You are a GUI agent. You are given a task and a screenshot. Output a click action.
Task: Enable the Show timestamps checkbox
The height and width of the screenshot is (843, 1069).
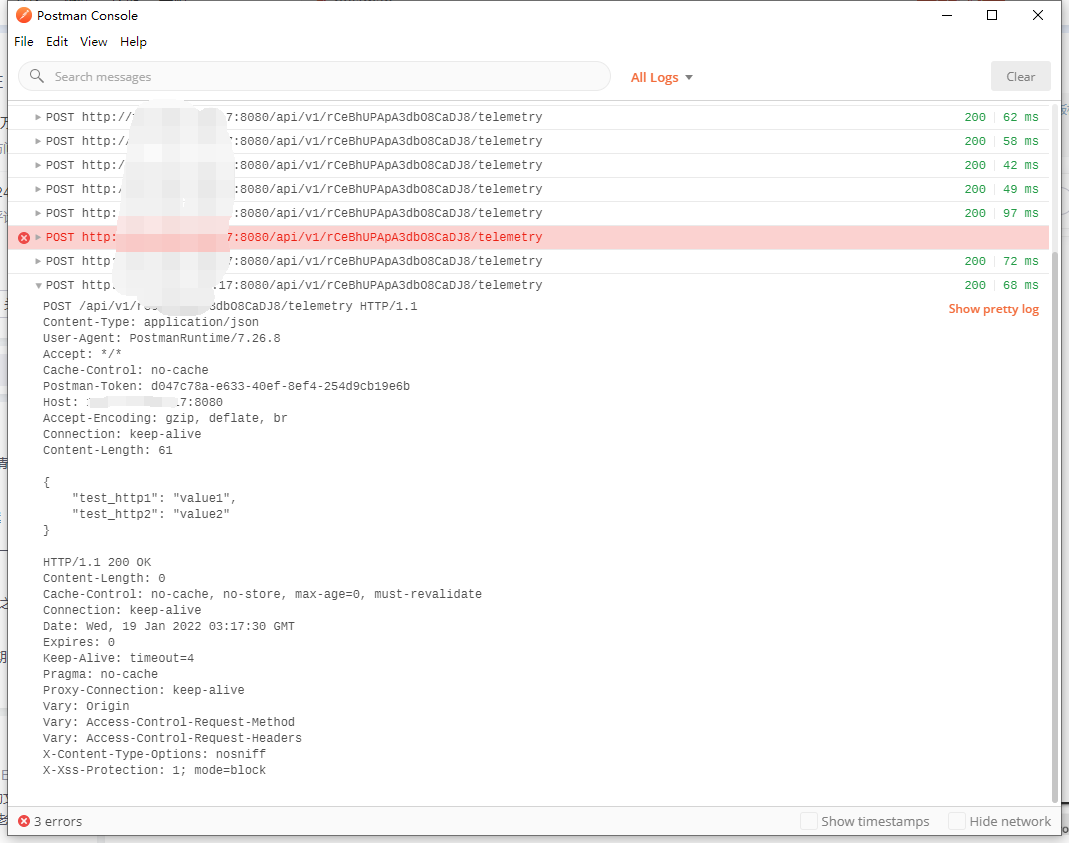tap(808, 821)
